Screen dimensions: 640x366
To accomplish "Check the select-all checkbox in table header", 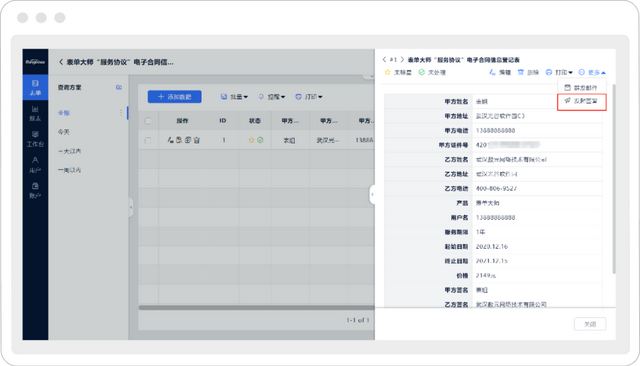I will pyautogui.click(x=148, y=121).
